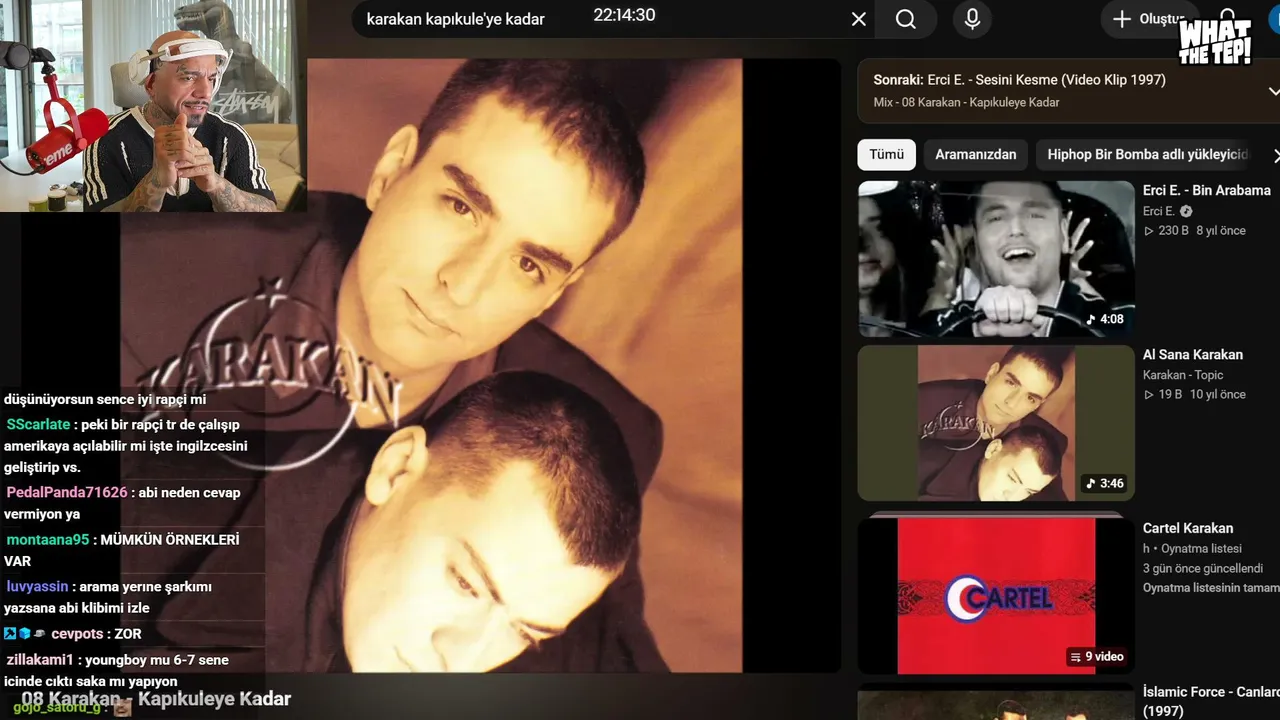The width and height of the screenshot is (1280, 720).
Task: Expand the Sonraki mix queue panel
Action: (x=1274, y=91)
